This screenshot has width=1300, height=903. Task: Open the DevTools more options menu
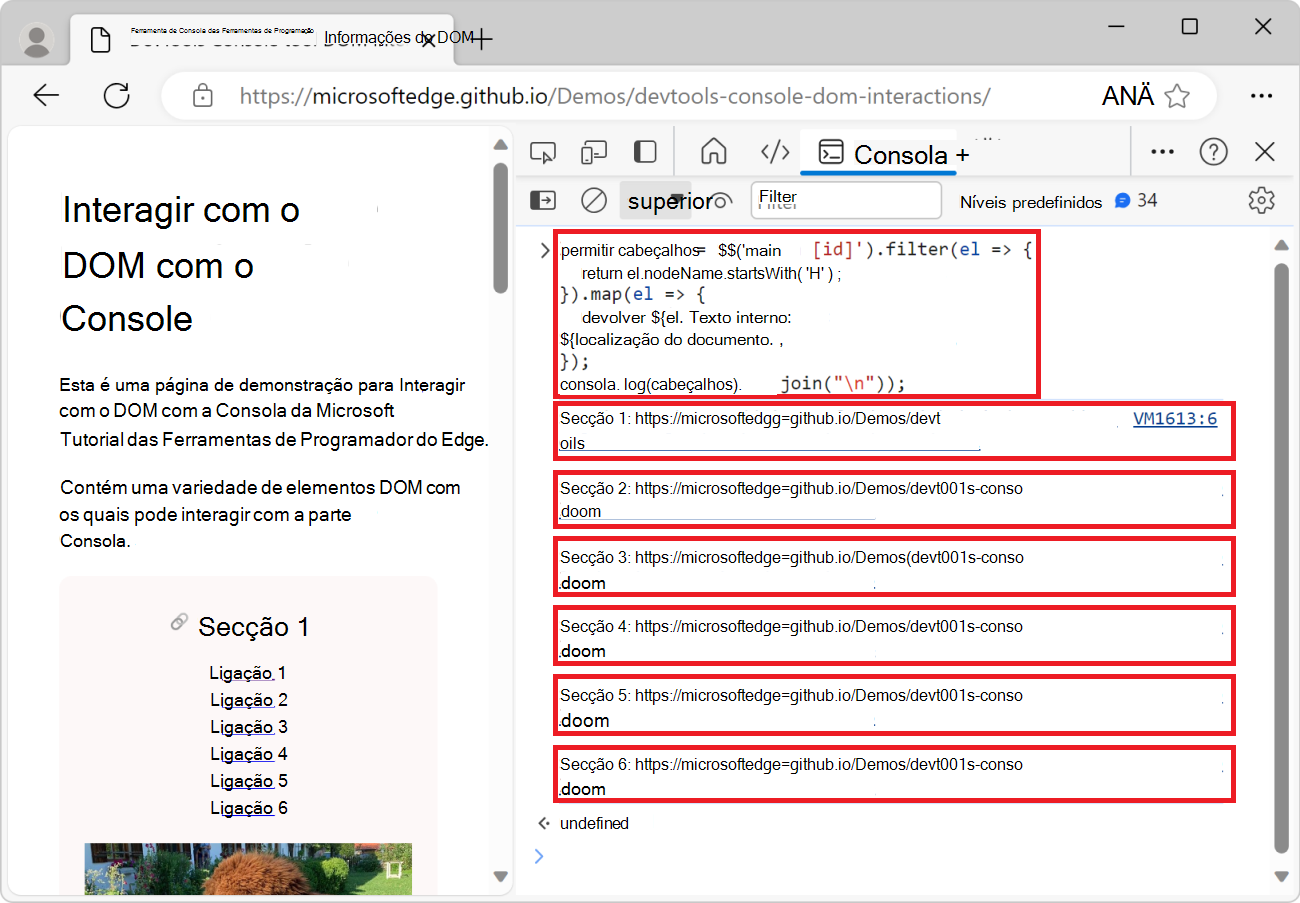[x=1162, y=151]
